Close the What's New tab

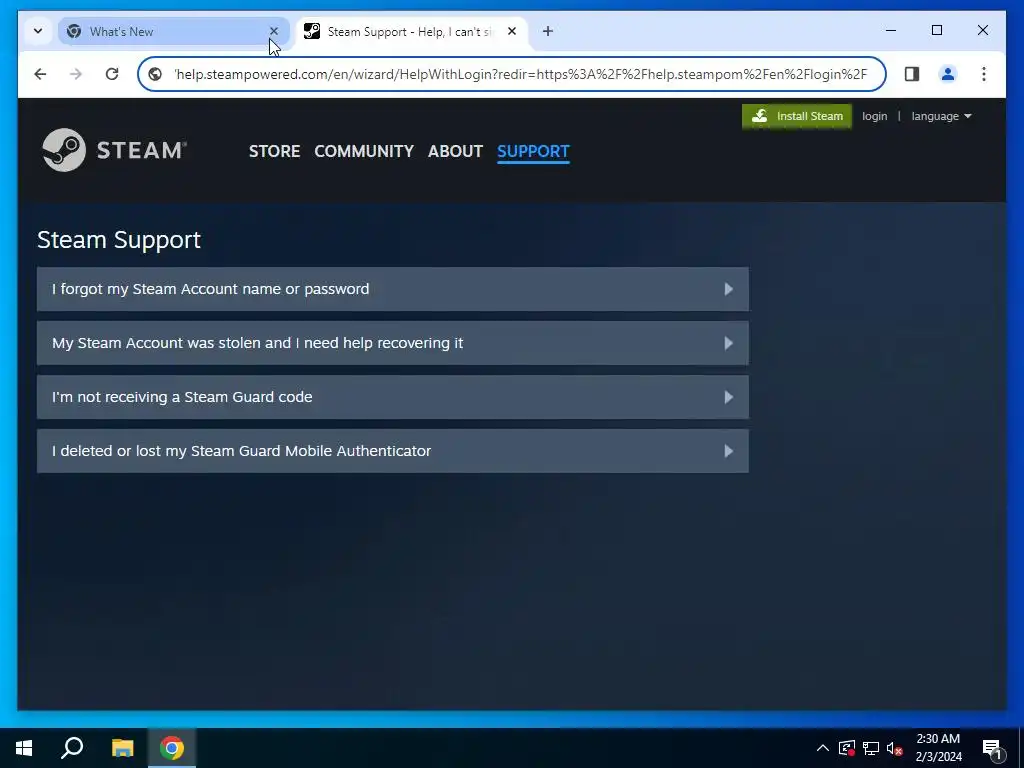[274, 31]
